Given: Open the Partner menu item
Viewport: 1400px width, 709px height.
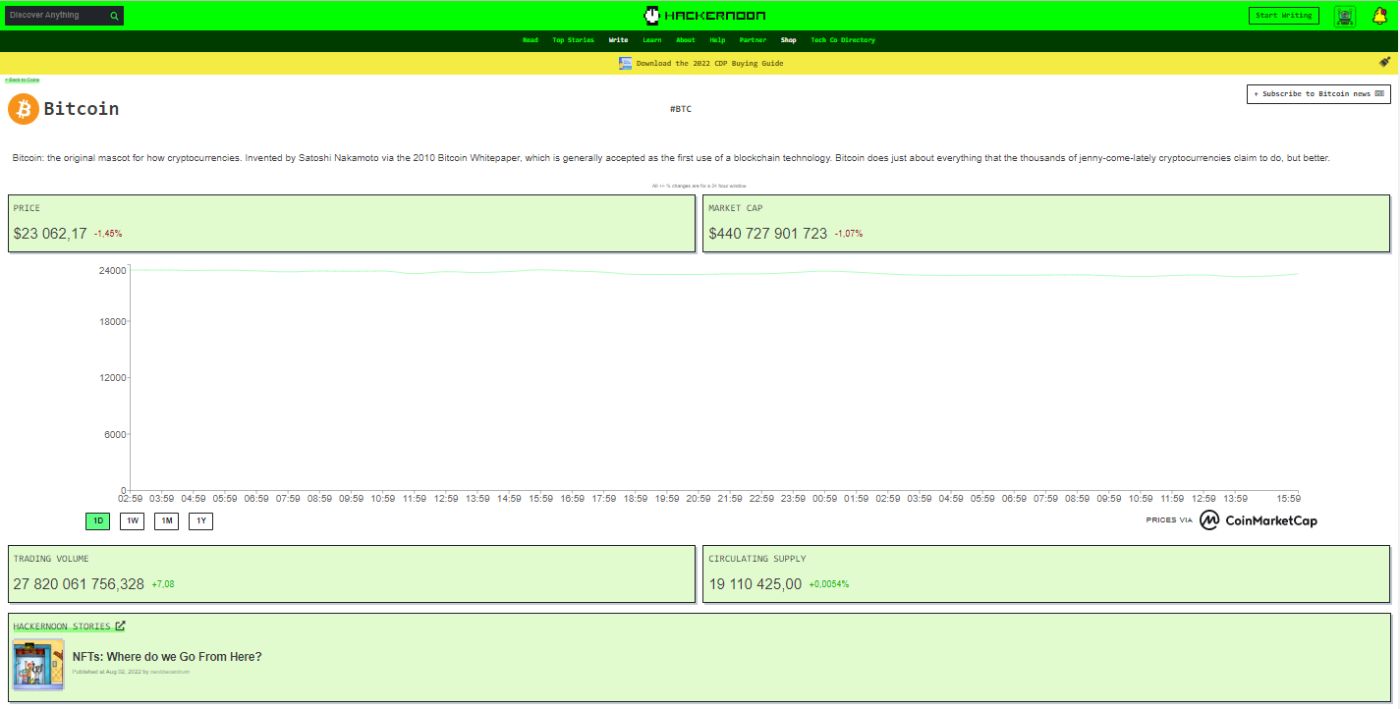Looking at the screenshot, I should pyautogui.click(x=753, y=40).
